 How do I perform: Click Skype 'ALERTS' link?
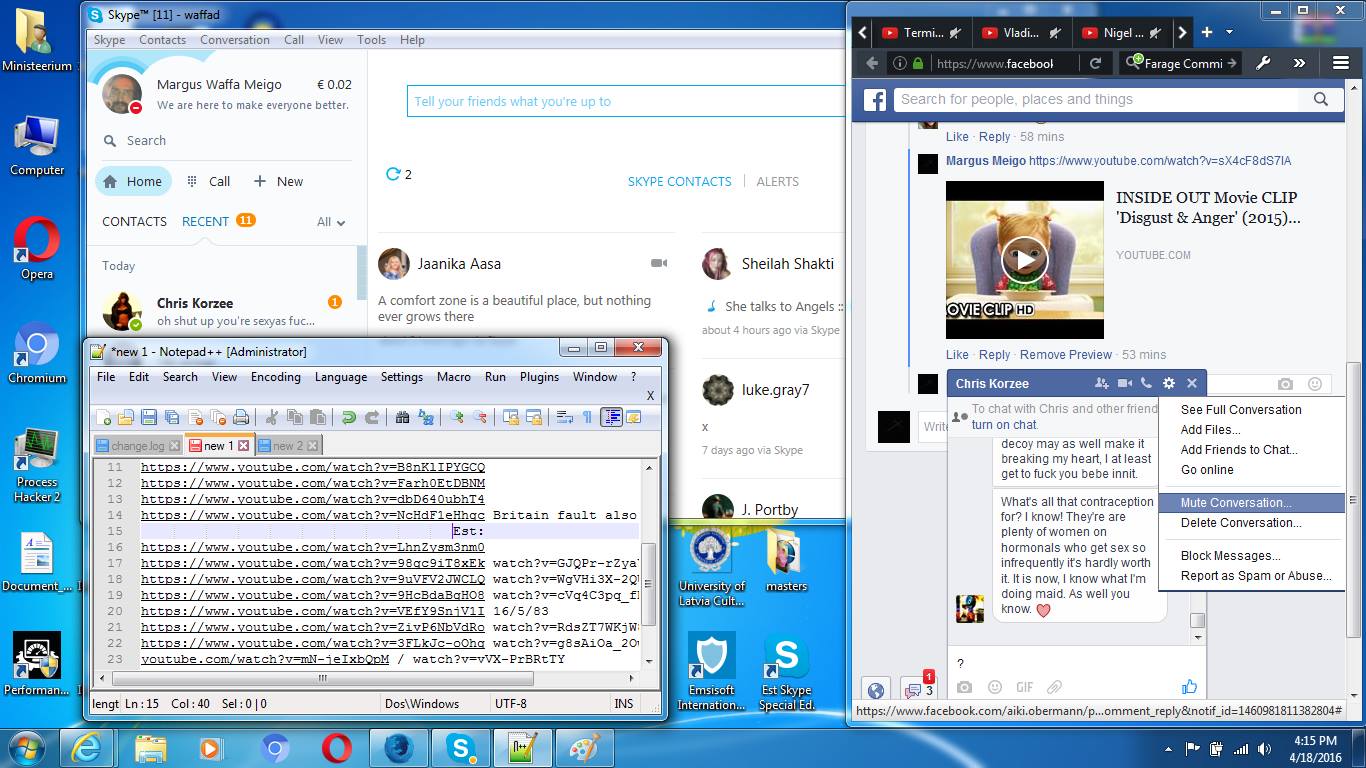pos(777,182)
